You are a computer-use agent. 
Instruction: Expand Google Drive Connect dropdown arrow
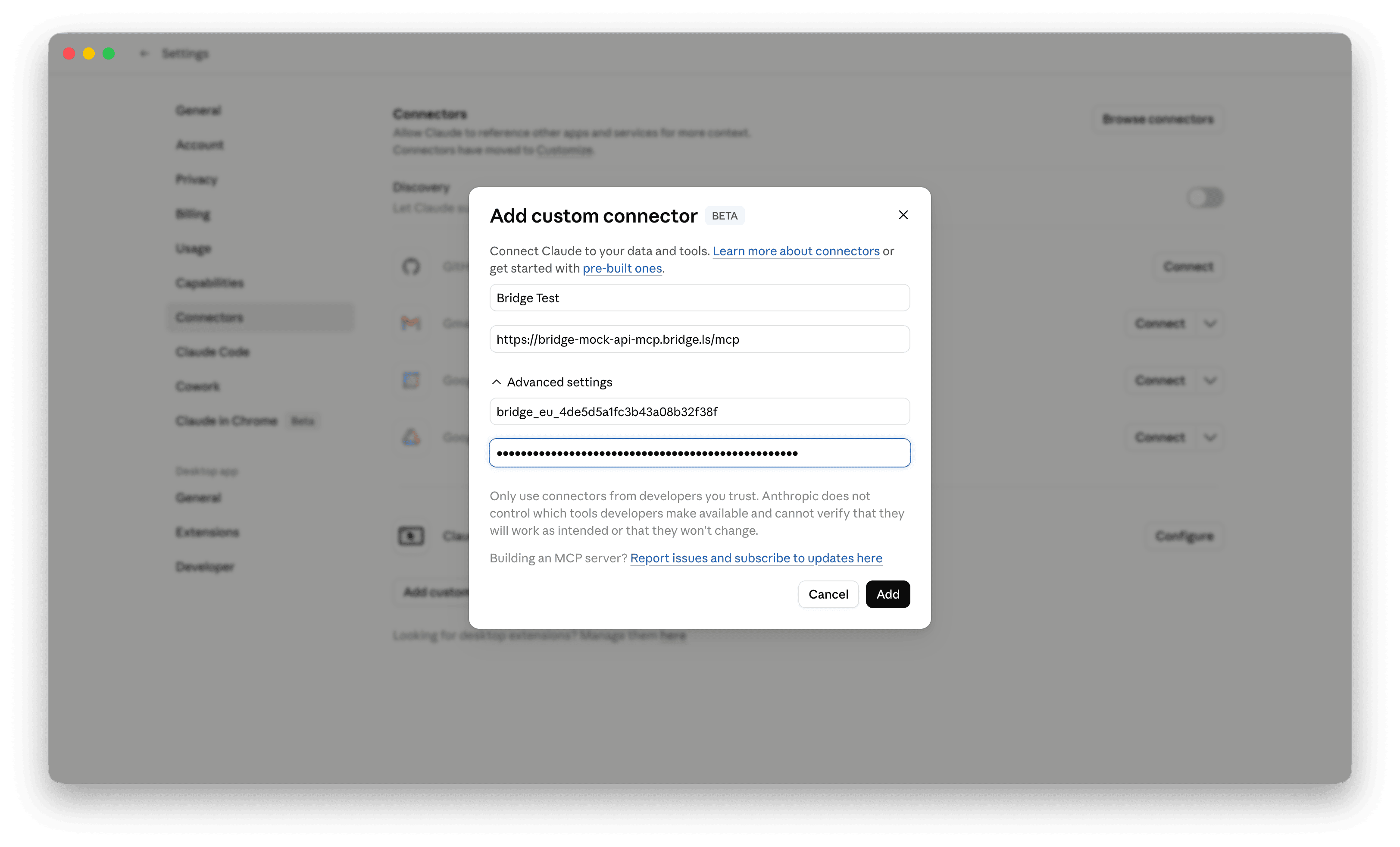tap(1209, 437)
